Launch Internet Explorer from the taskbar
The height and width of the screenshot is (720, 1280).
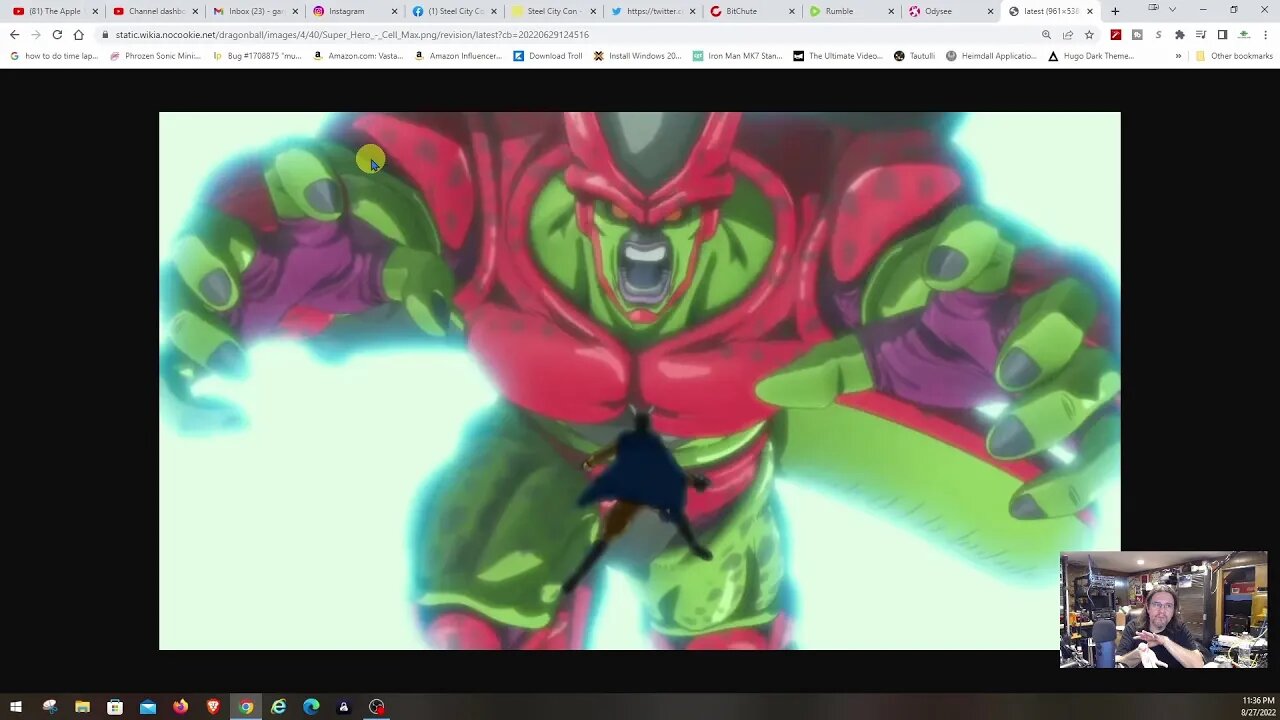pyautogui.click(x=278, y=707)
